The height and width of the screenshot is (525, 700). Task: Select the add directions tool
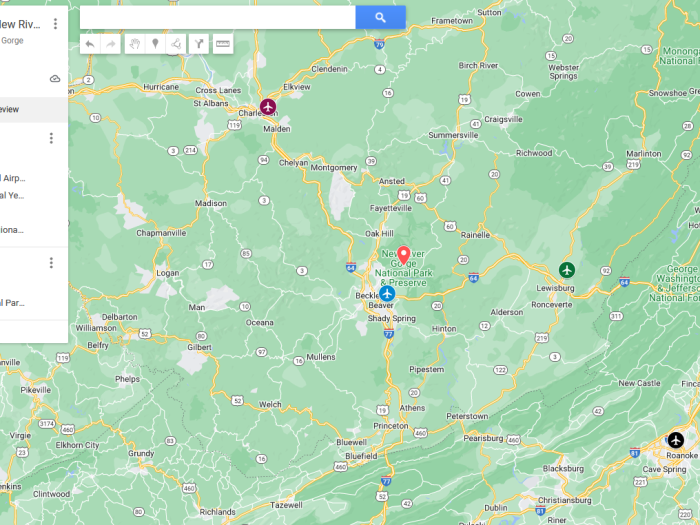(x=199, y=44)
